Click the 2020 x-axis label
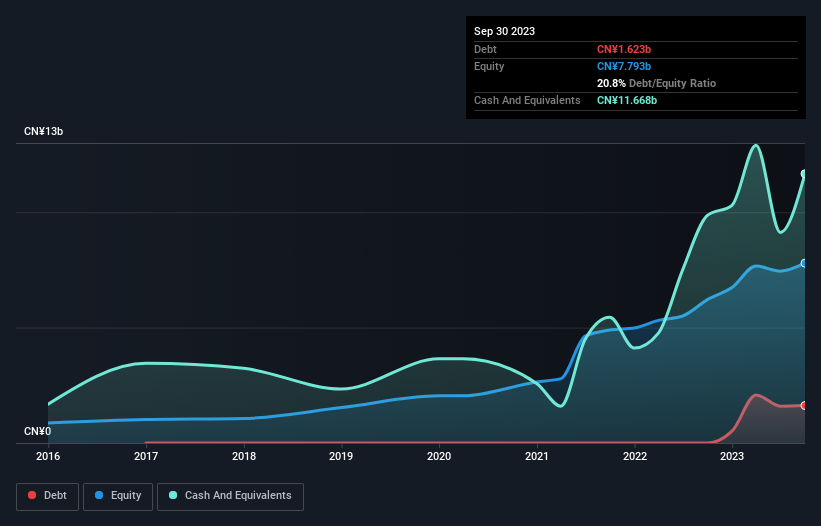Image resolution: width=821 pixels, height=526 pixels. pyautogui.click(x=439, y=456)
